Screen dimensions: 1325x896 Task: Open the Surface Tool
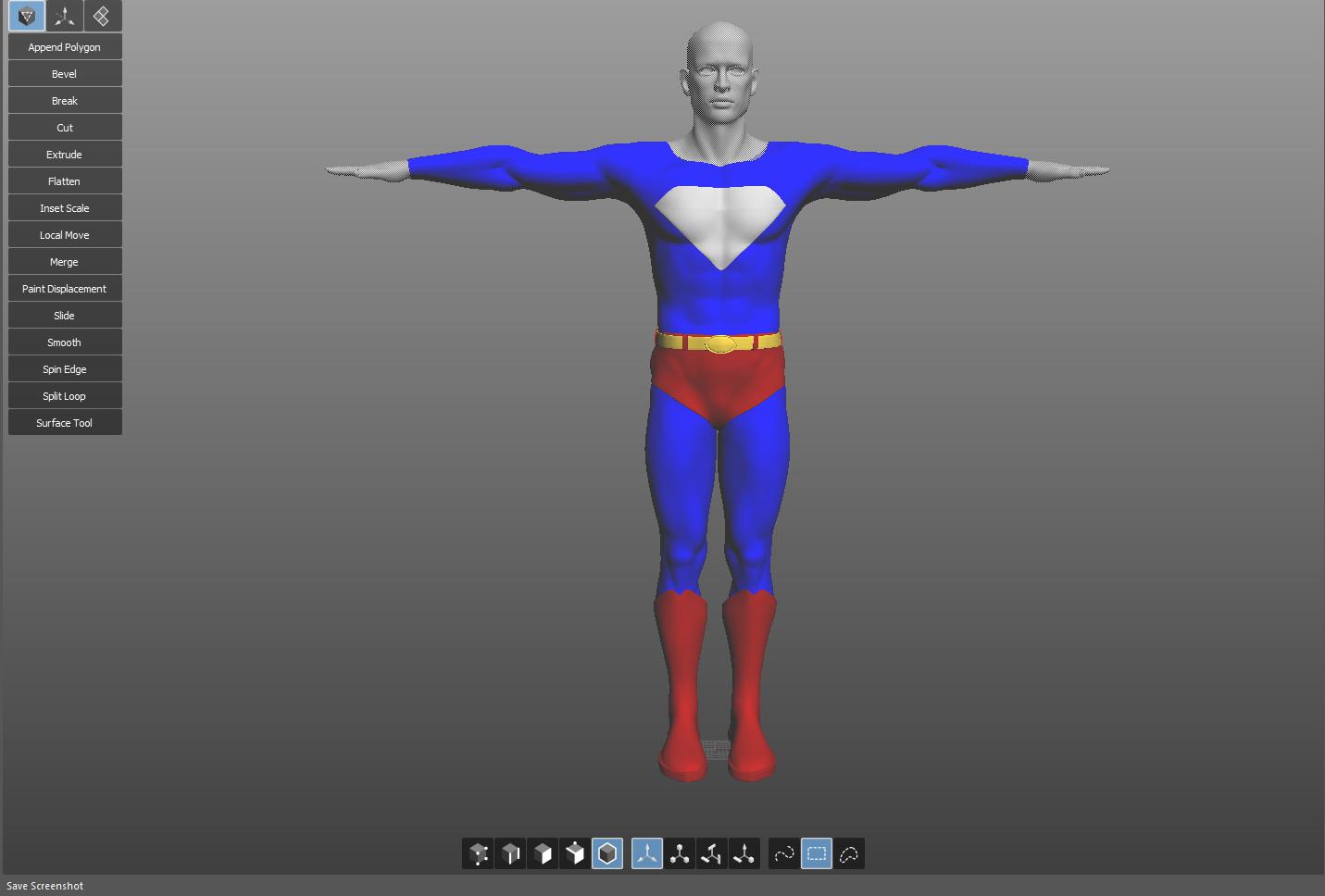65,423
